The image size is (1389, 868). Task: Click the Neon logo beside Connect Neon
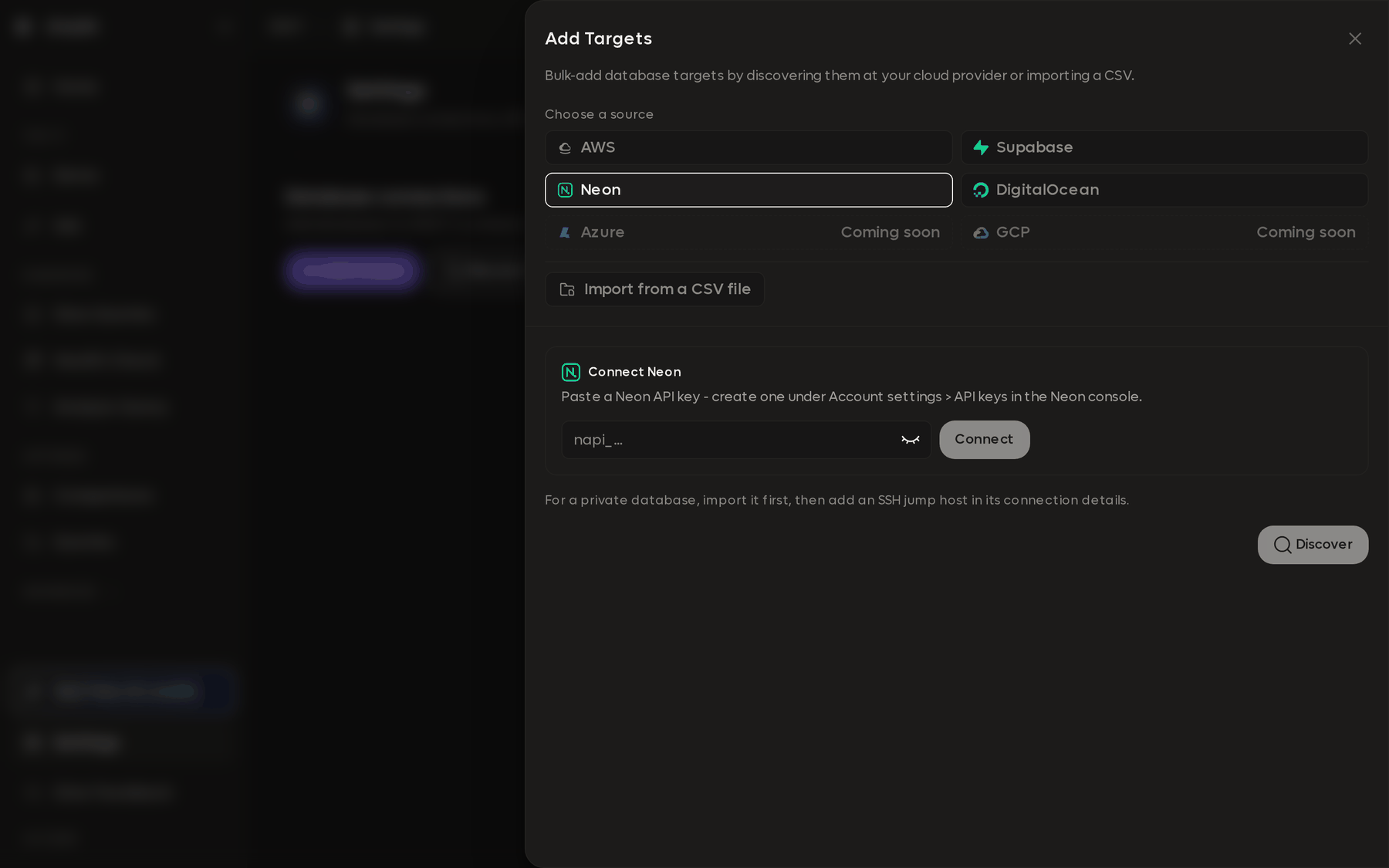571,372
